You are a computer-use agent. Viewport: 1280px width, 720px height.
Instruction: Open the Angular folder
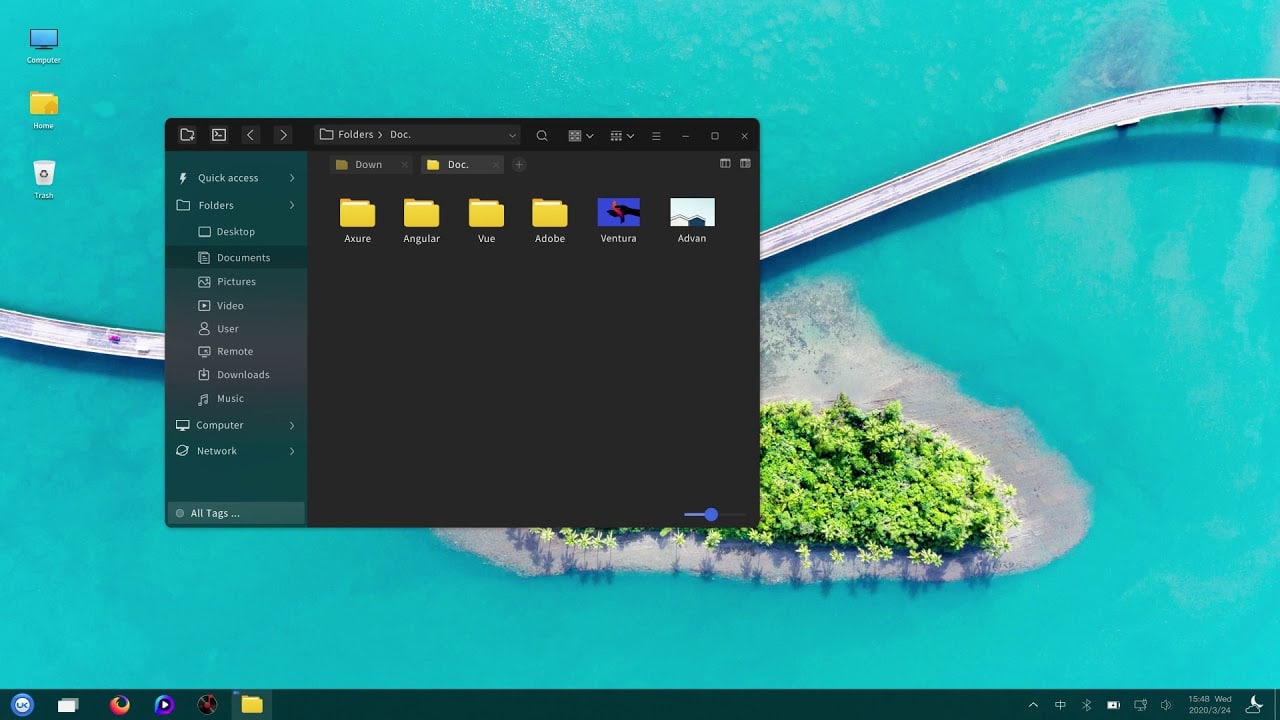coord(421,220)
